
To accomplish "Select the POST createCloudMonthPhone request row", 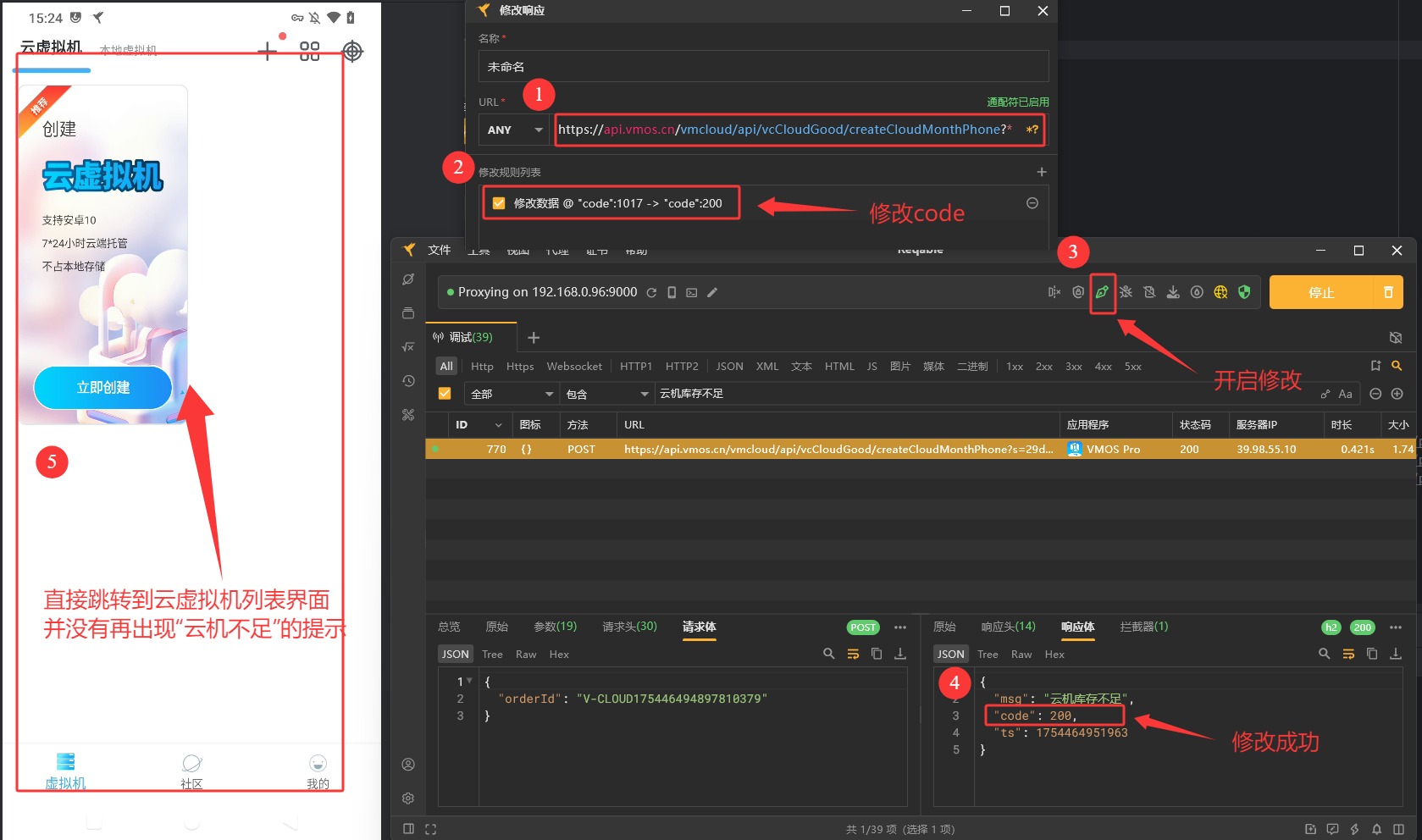I will 921,449.
